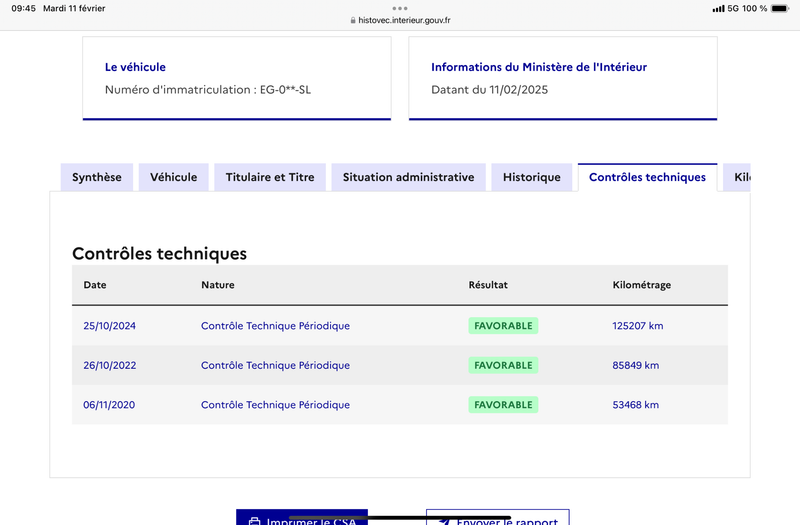Tap the three dots multitasking menu

pyautogui.click(x=400, y=8)
